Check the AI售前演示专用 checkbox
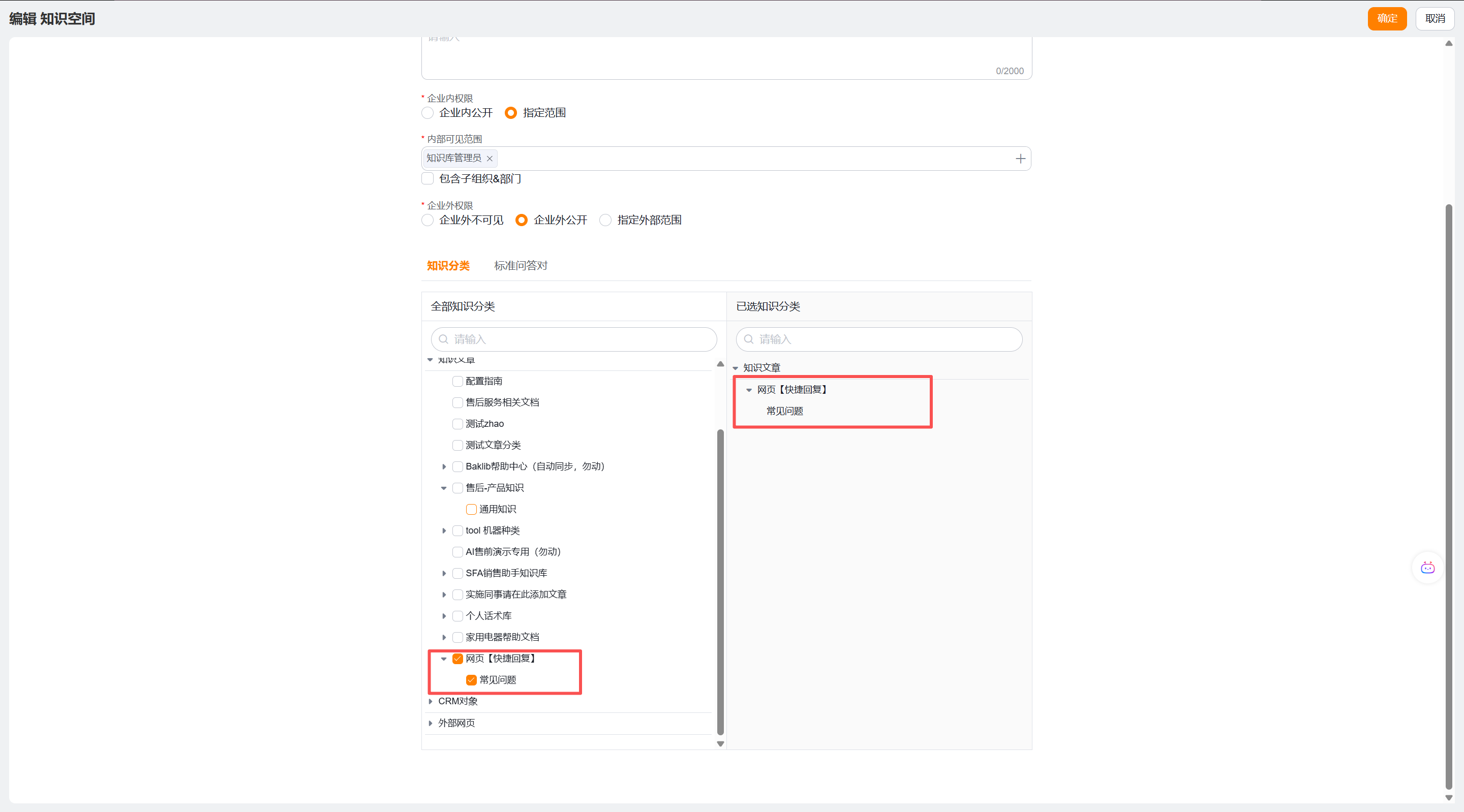 (x=457, y=552)
